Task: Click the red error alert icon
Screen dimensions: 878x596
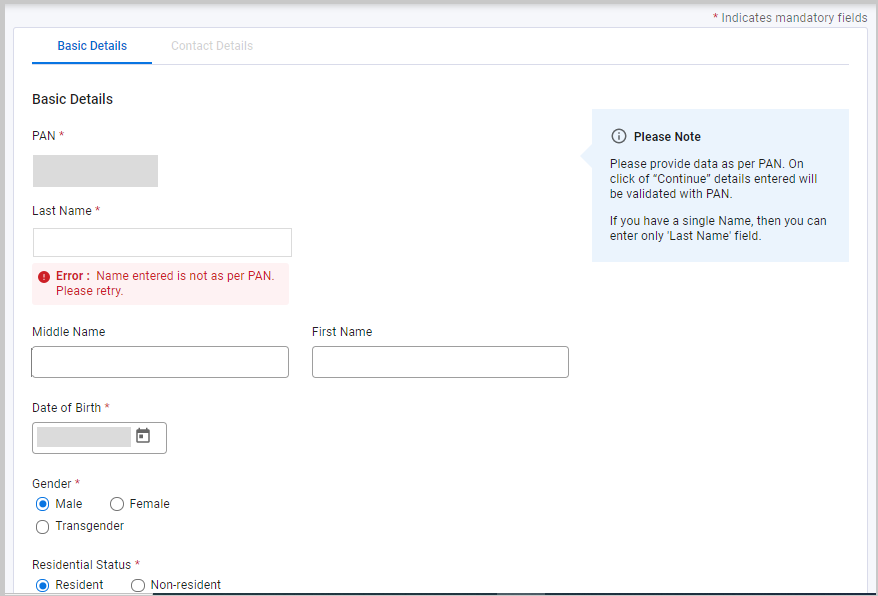Action: click(x=44, y=276)
